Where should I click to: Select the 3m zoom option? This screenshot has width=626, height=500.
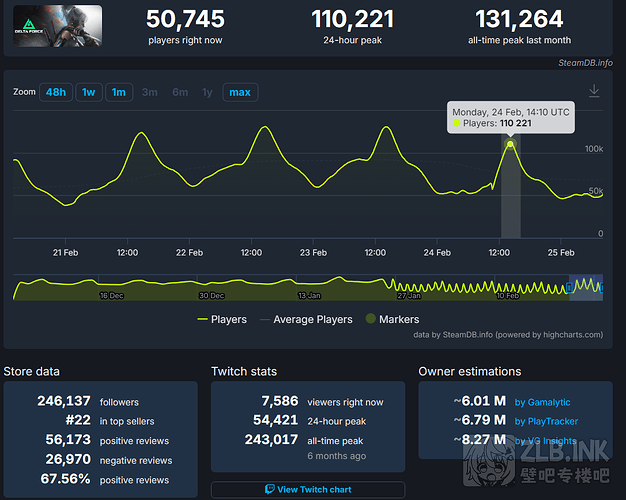(149, 92)
